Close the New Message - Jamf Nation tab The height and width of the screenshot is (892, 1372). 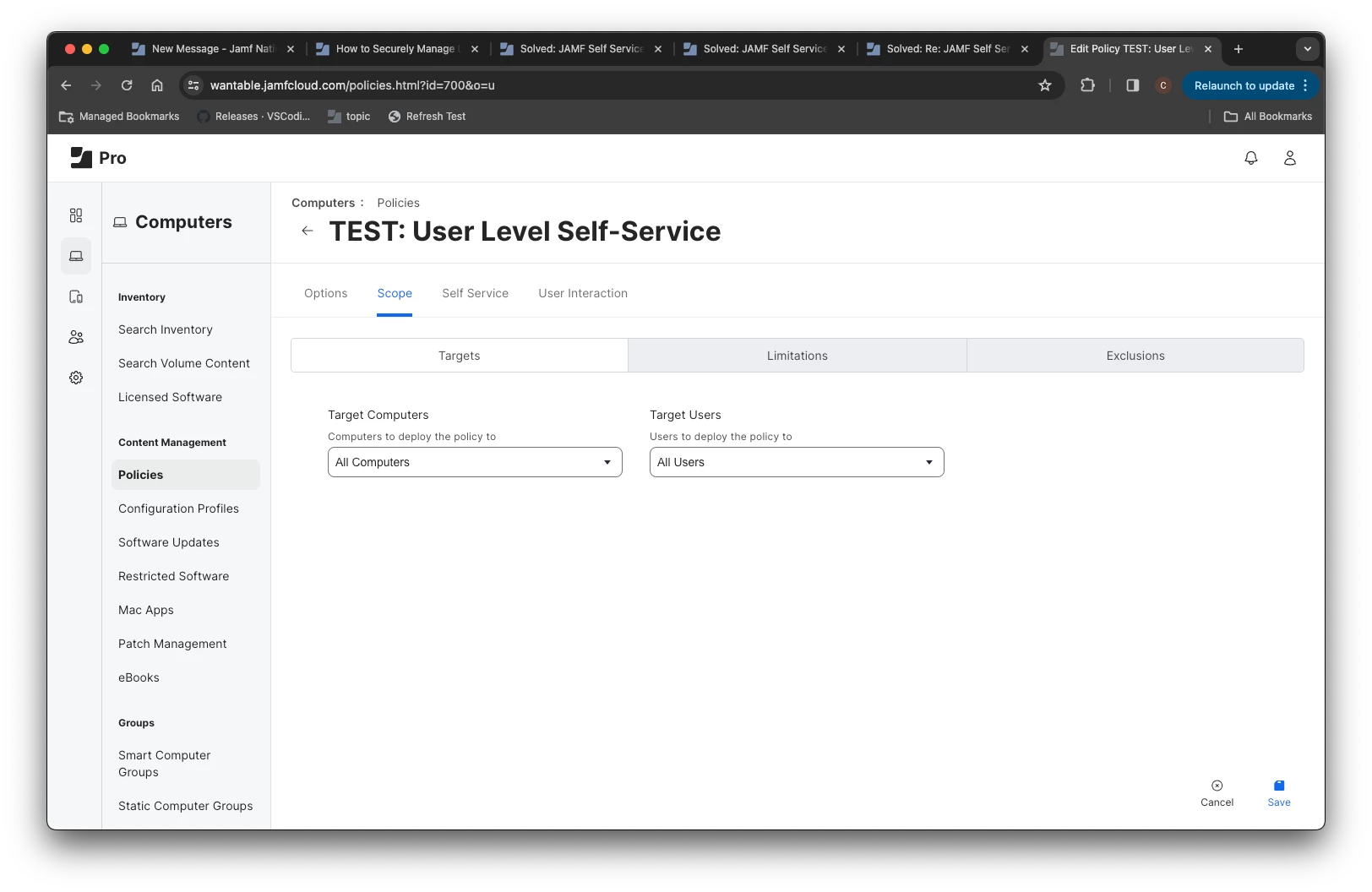(x=291, y=49)
